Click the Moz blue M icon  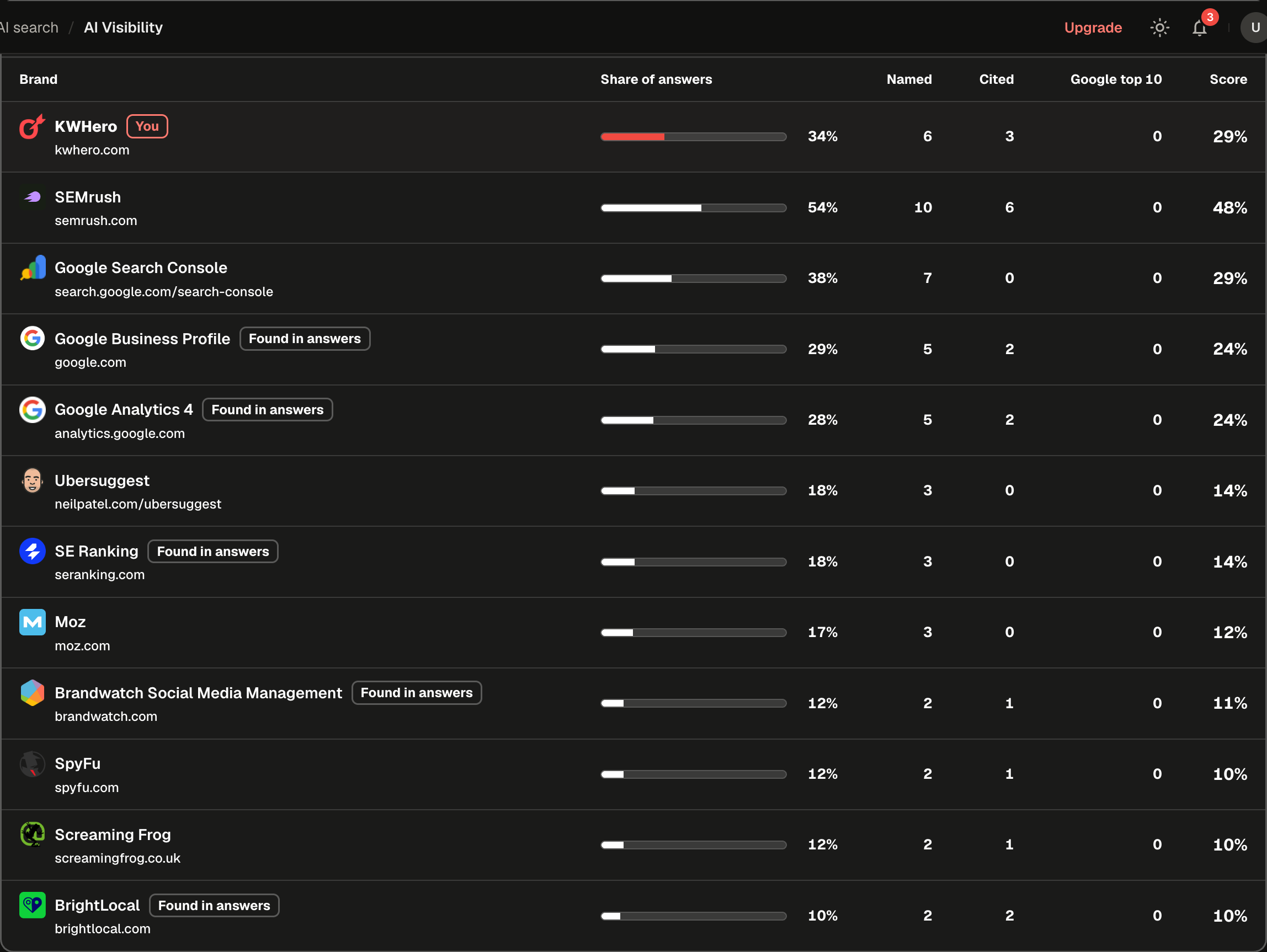[x=32, y=622]
